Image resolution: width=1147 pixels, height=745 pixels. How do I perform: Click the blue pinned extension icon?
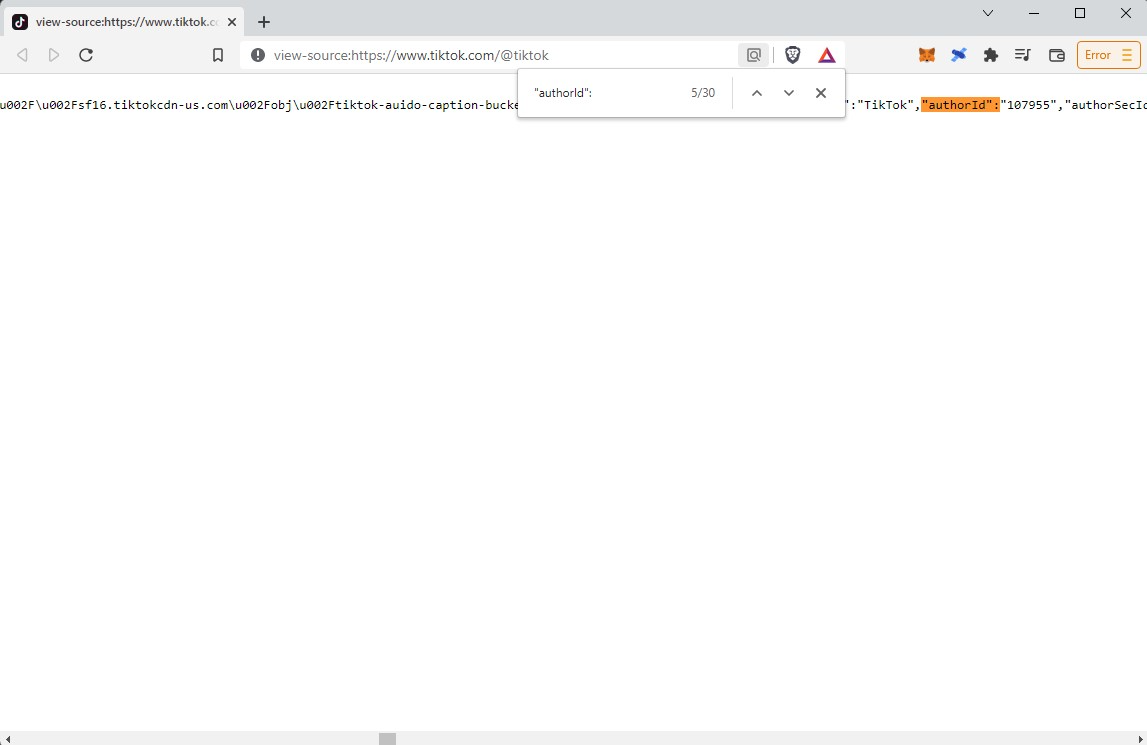[958, 55]
